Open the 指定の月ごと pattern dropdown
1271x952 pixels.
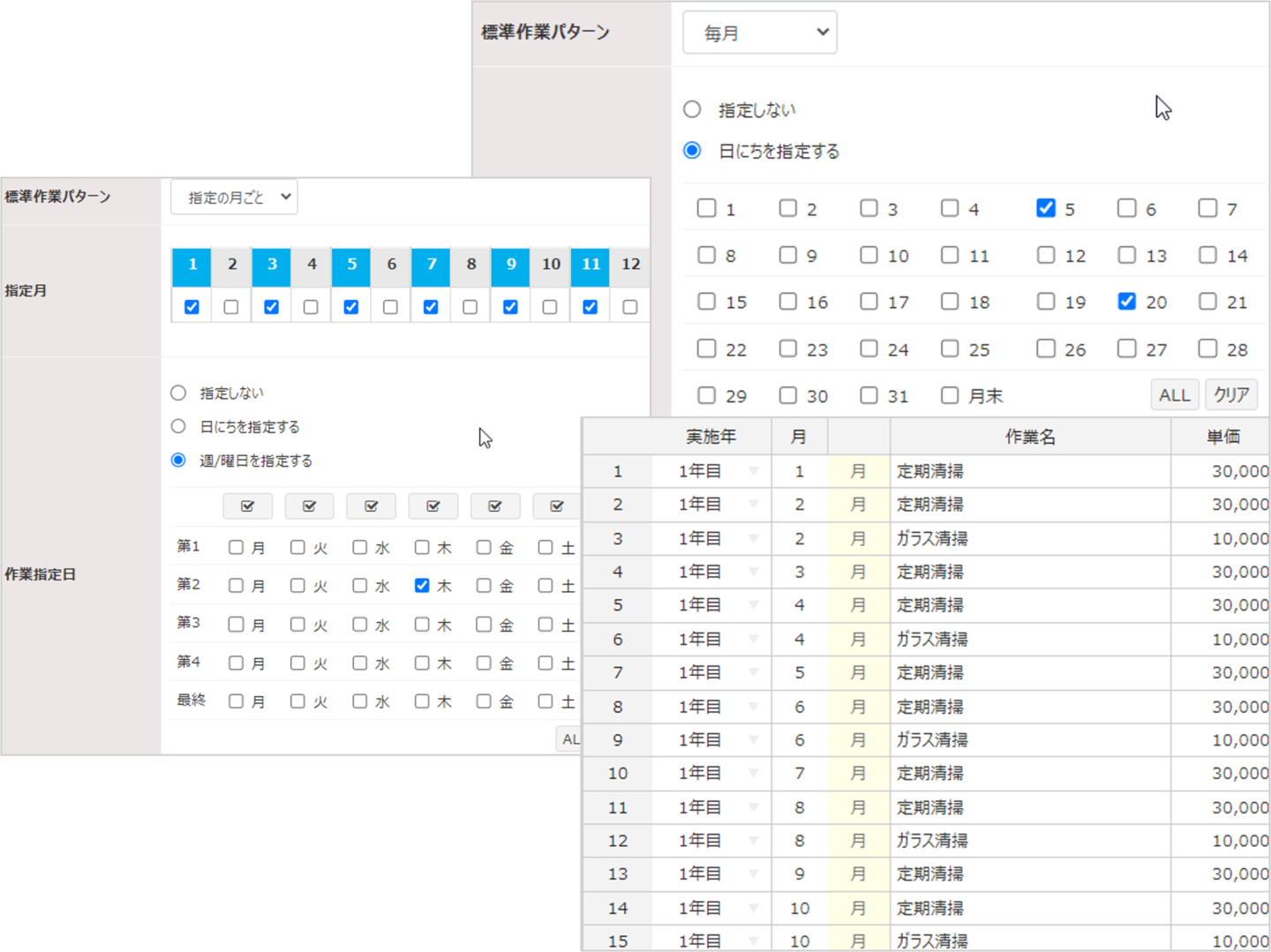pyautogui.click(x=233, y=197)
